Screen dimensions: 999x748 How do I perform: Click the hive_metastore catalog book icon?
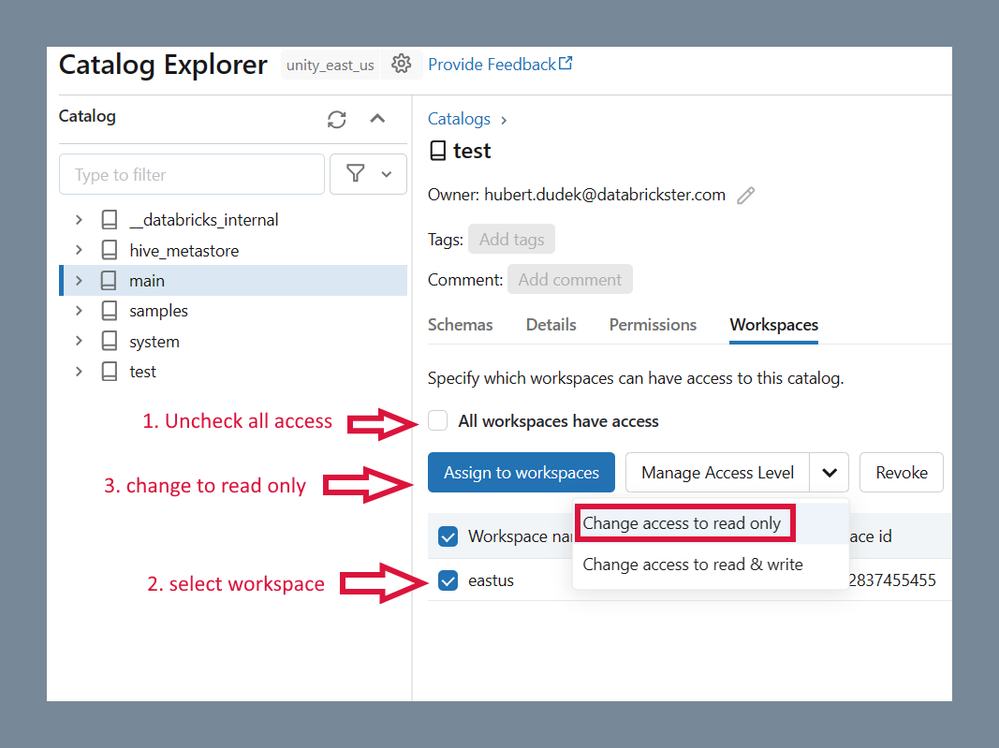click(x=109, y=250)
